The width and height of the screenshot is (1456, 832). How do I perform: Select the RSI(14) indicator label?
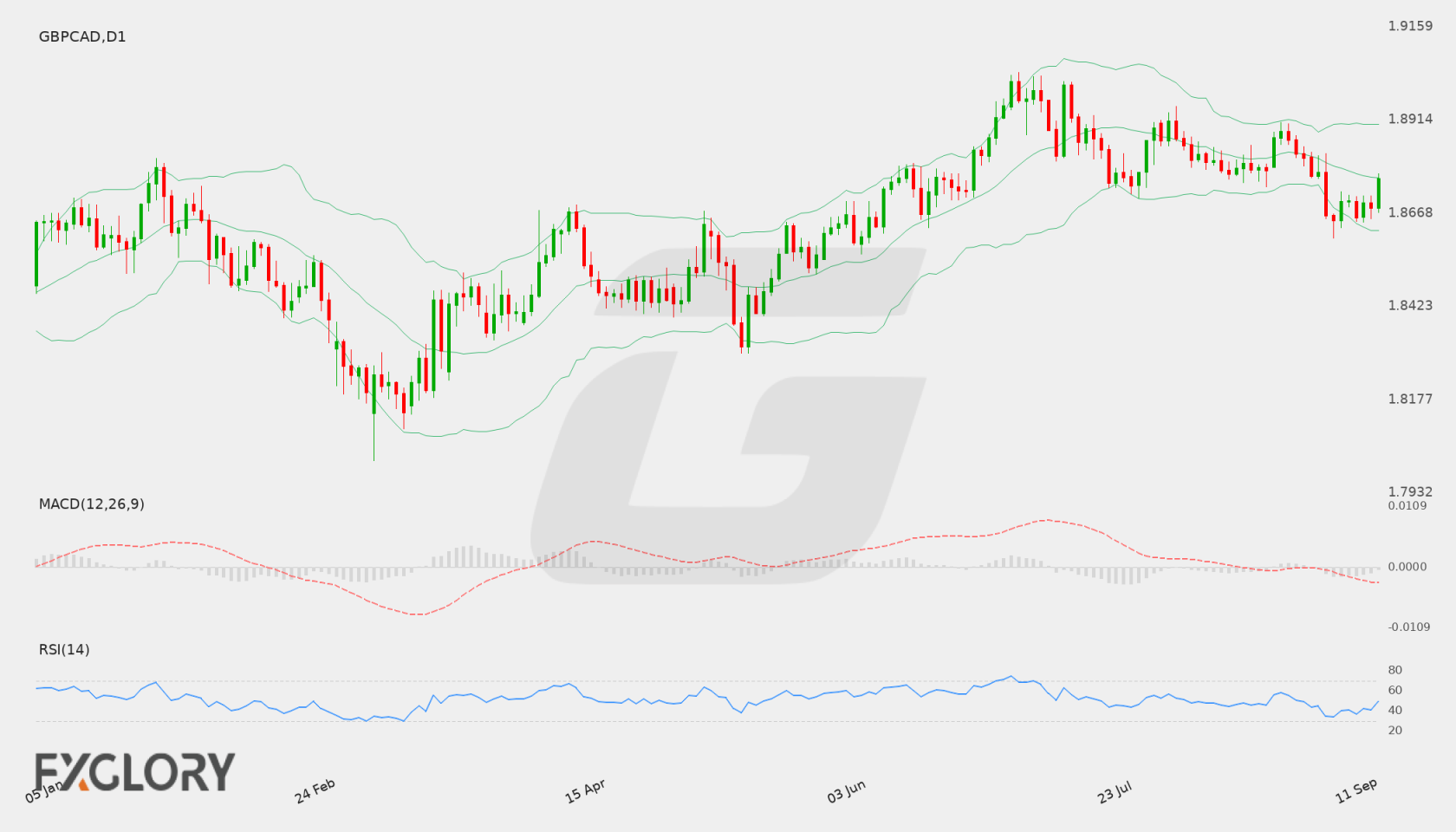click(x=64, y=649)
